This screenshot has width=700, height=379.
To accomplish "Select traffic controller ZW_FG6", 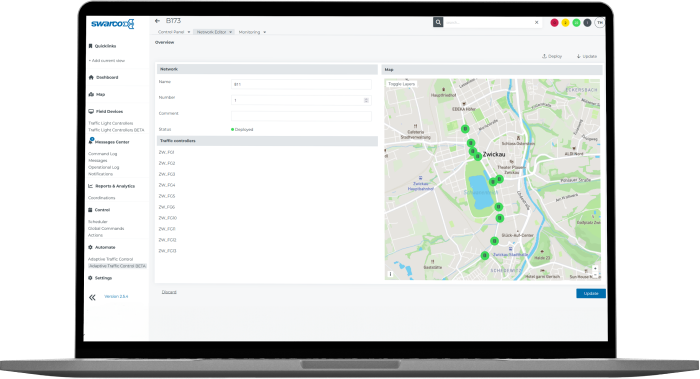I will click(167, 207).
